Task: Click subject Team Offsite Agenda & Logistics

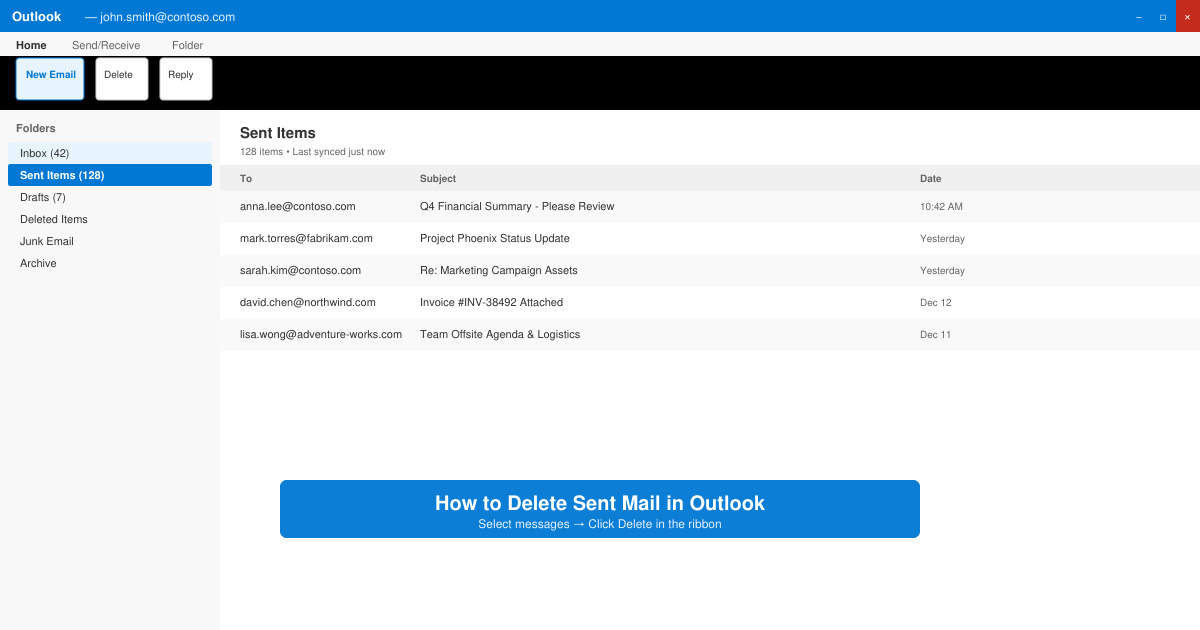Action: pyautogui.click(x=500, y=335)
